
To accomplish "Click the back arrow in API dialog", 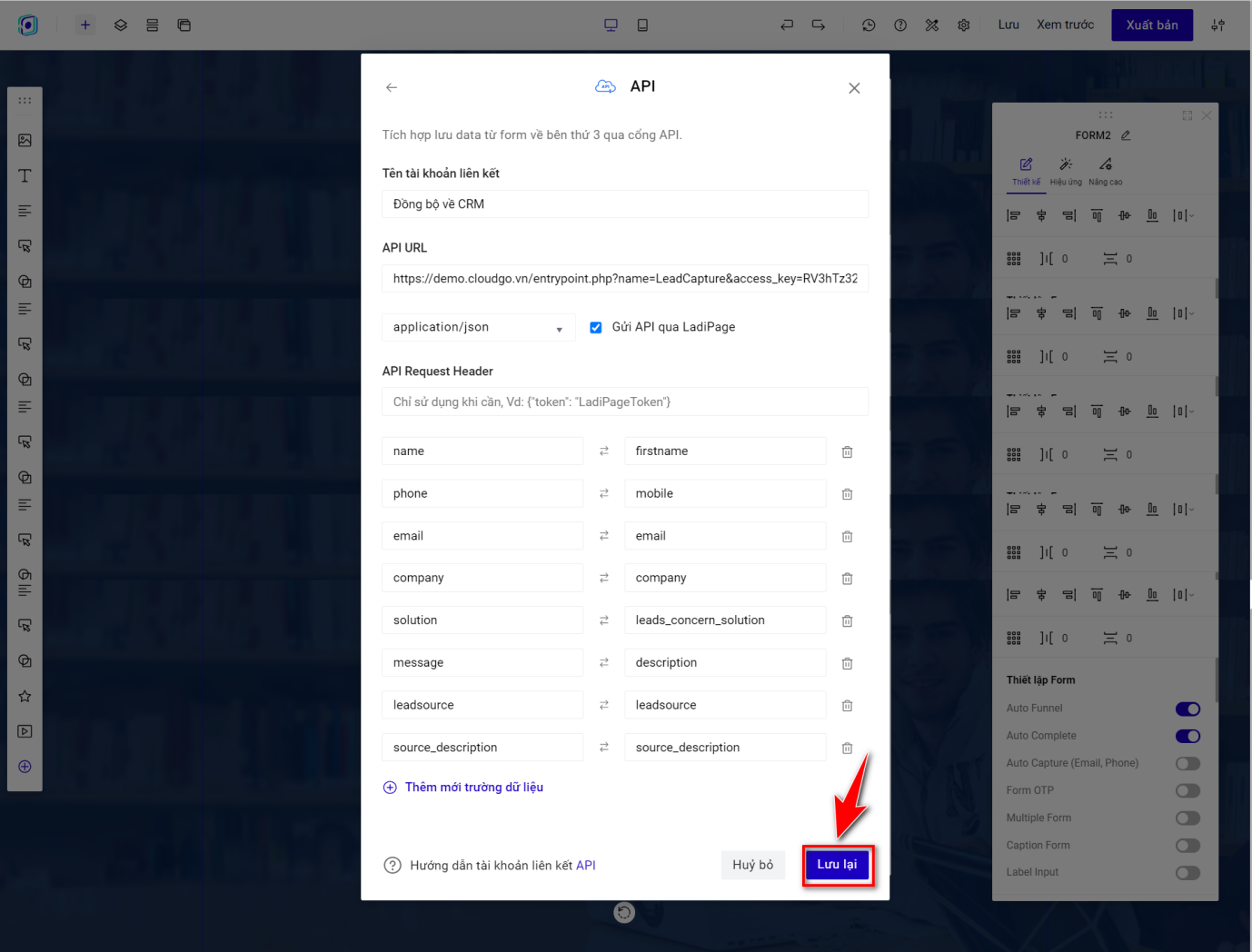I will 392,87.
